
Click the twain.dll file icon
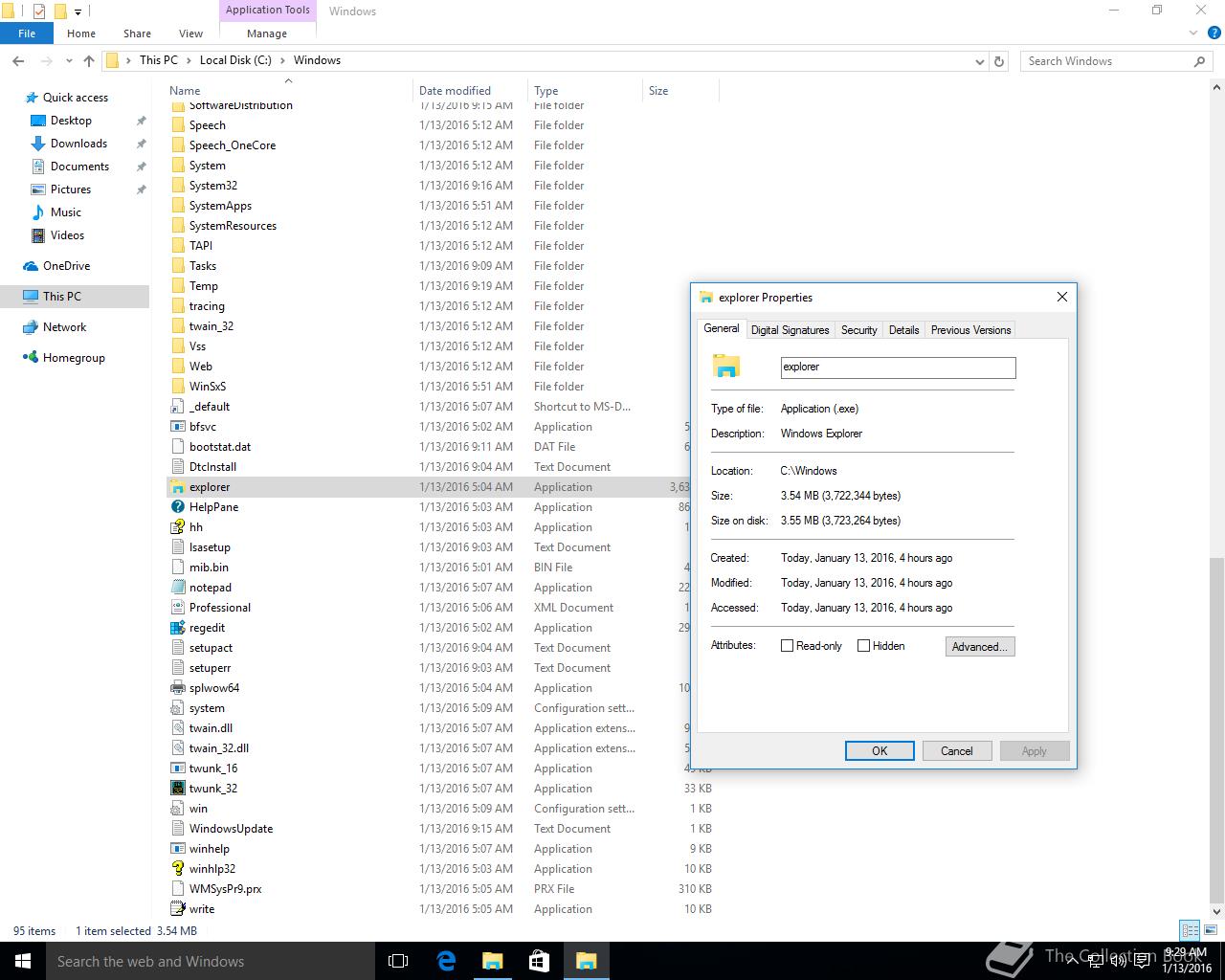point(177,728)
